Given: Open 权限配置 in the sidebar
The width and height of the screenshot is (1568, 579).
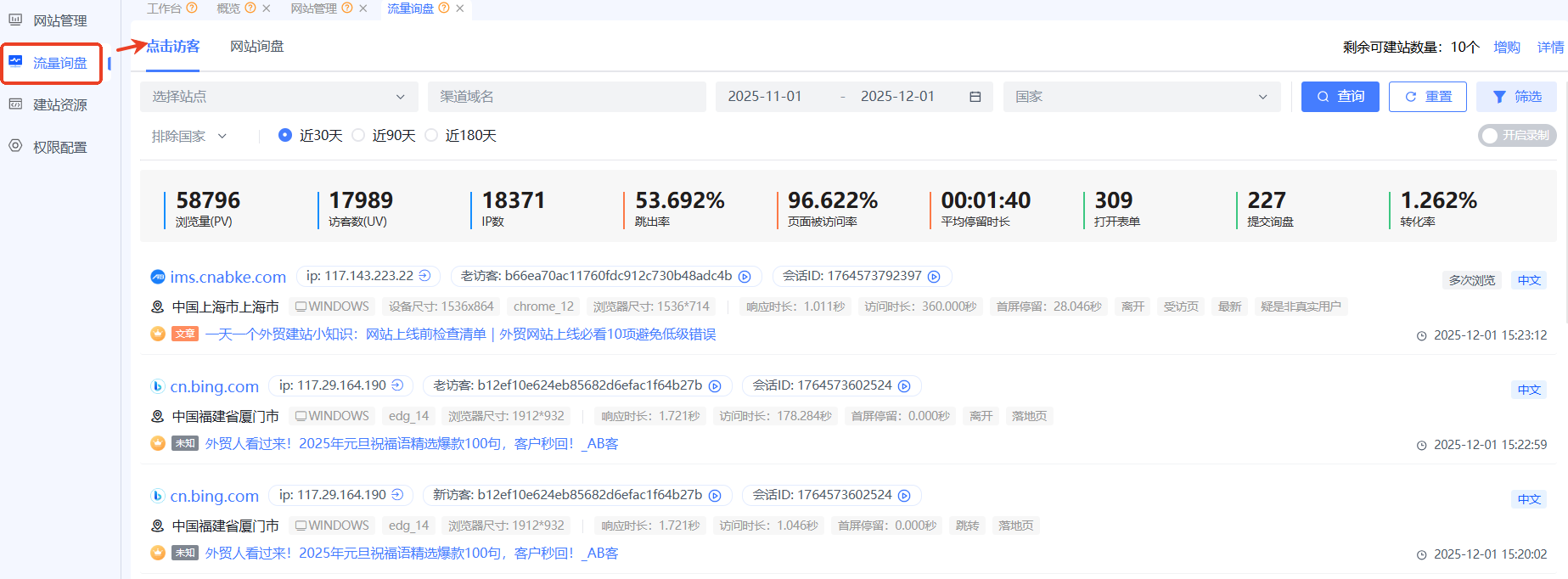Looking at the screenshot, I should click(59, 147).
